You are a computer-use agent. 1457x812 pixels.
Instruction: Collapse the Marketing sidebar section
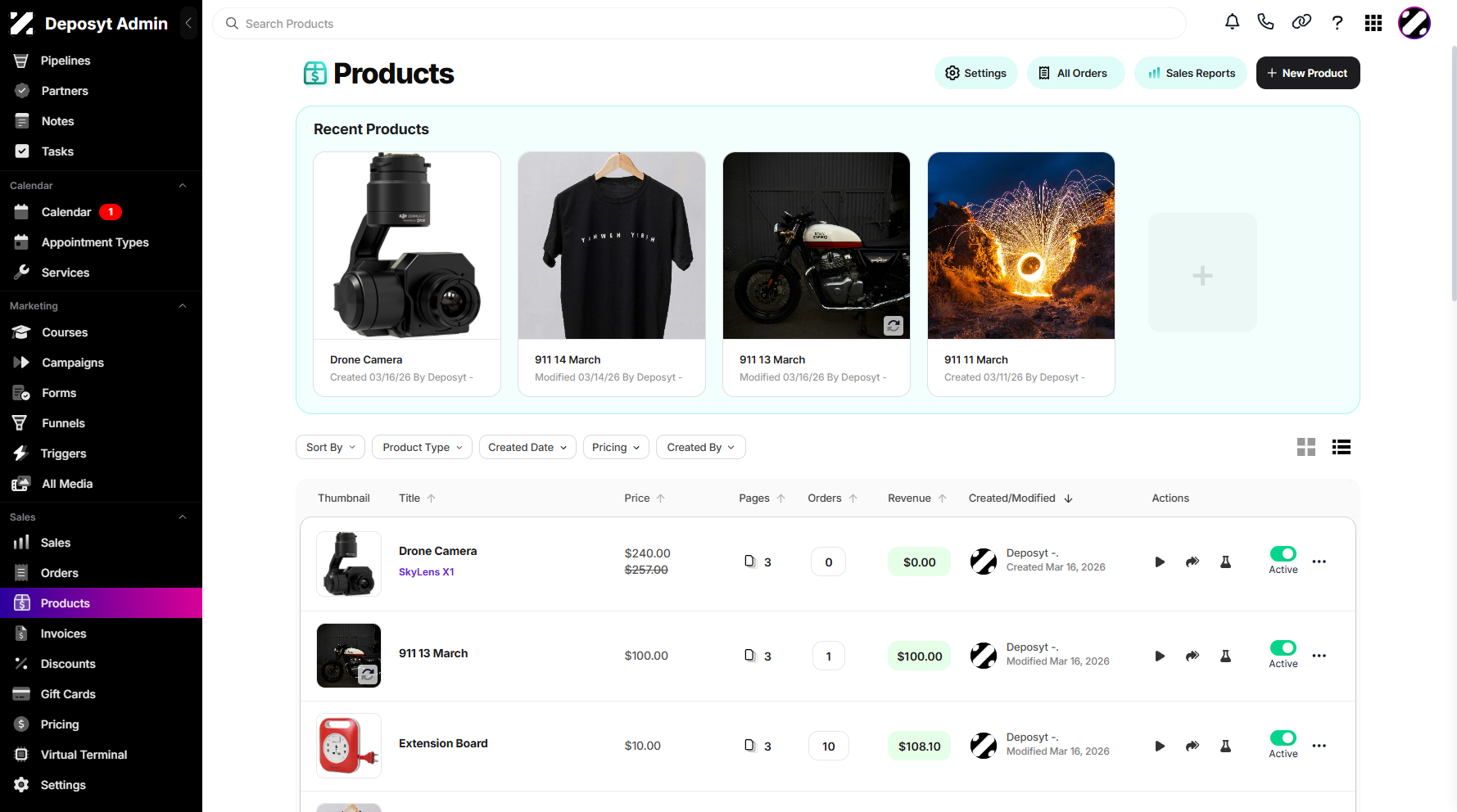[183, 306]
